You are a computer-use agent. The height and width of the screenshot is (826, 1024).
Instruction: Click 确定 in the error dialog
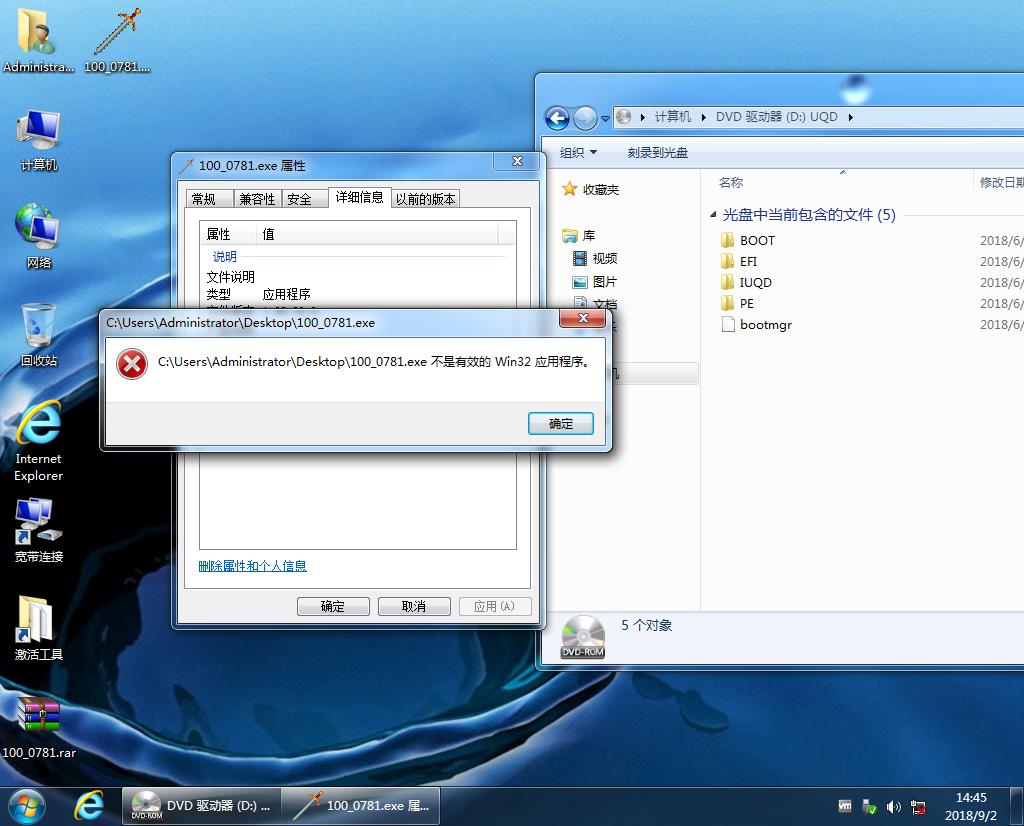560,424
